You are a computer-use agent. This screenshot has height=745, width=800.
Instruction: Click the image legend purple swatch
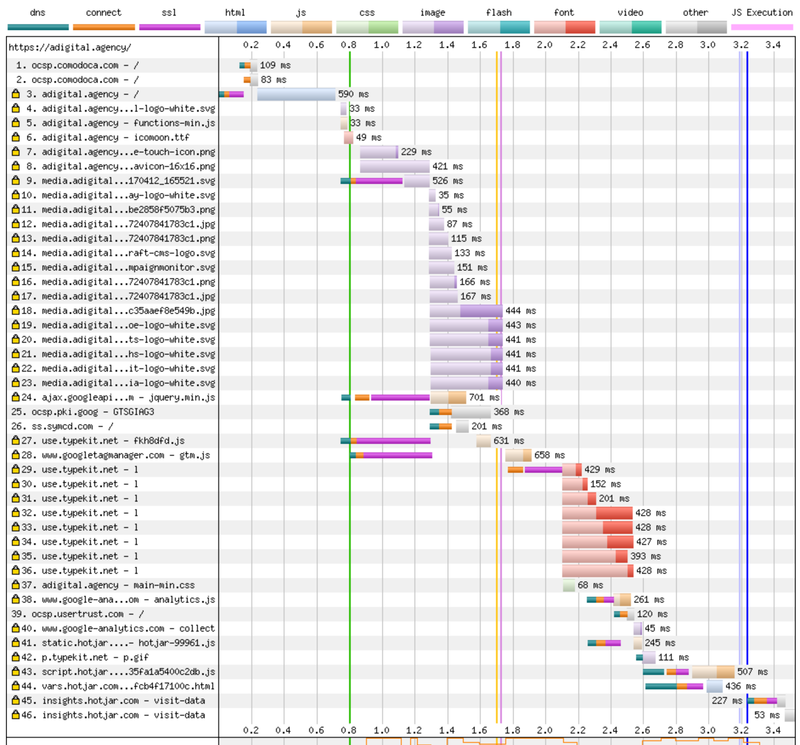(433, 27)
